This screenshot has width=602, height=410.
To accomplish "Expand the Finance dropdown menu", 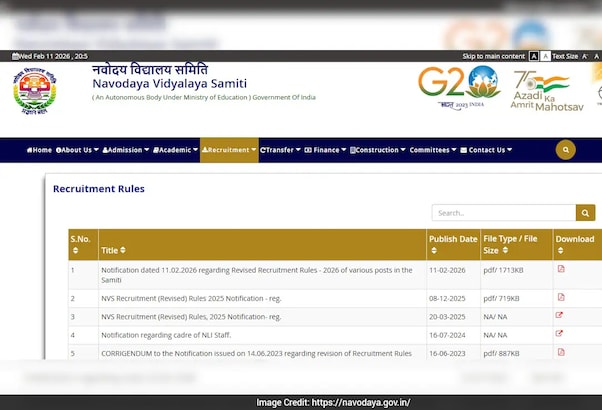I will (325, 150).
